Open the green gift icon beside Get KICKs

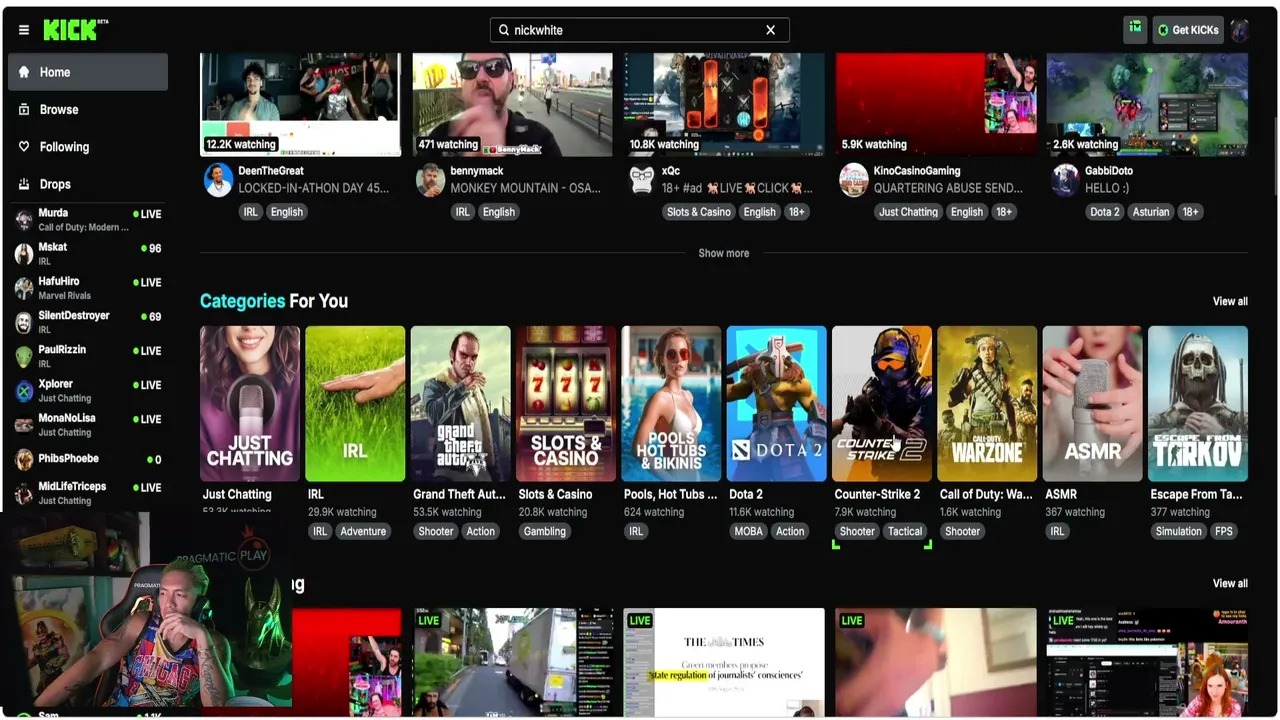point(1135,30)
